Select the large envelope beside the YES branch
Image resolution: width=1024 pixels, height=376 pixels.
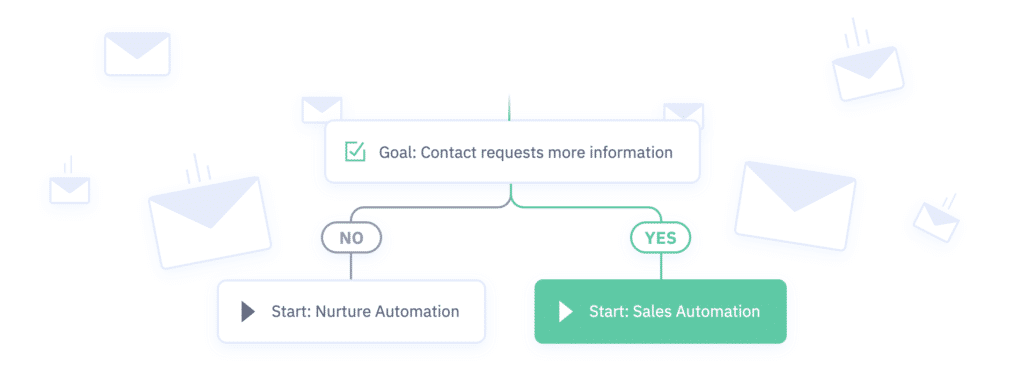pos(795,205)
